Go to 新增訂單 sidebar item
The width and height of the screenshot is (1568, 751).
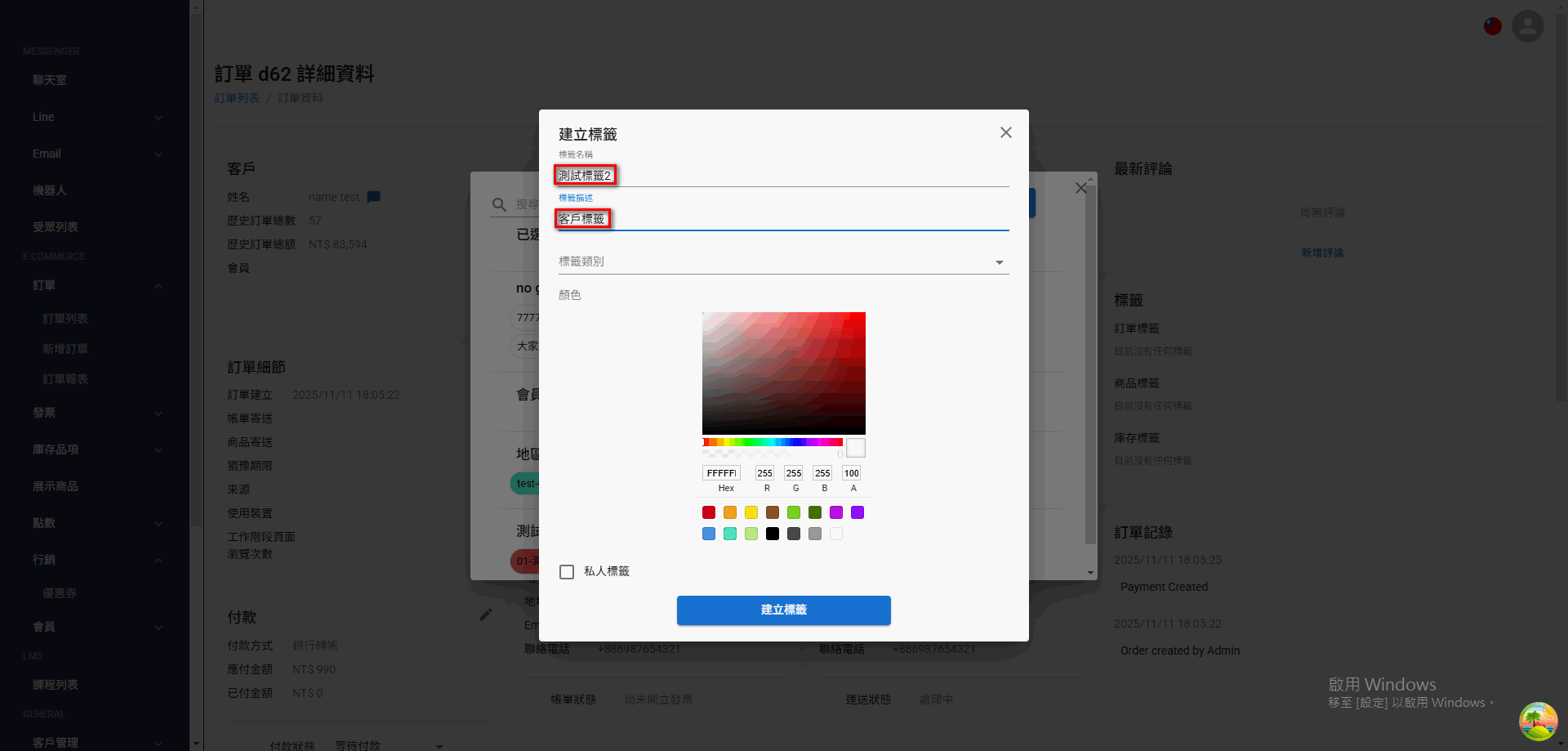click(x=65, y=349)
